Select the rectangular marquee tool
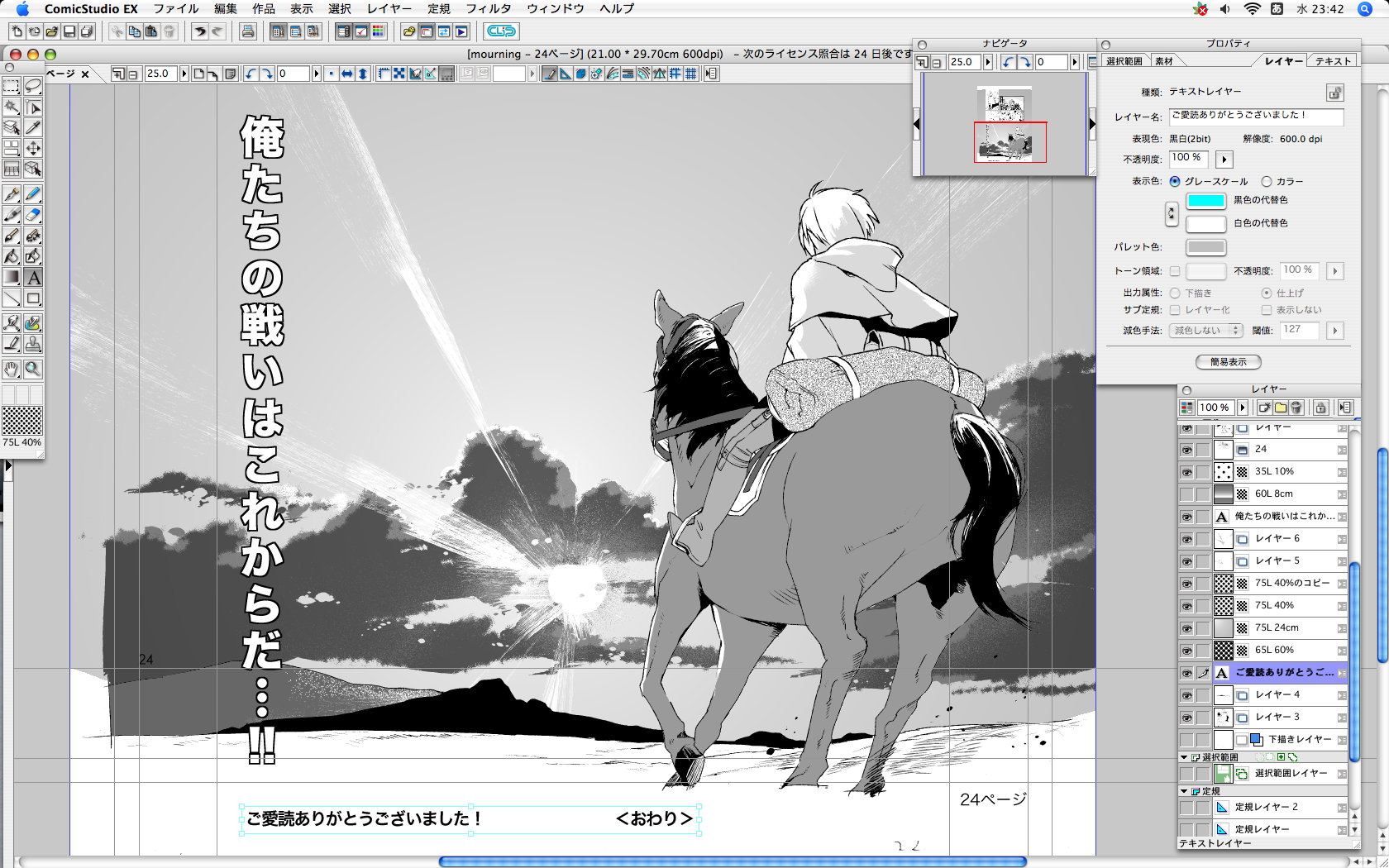The image size is (1389, 868). pos(12,86)
